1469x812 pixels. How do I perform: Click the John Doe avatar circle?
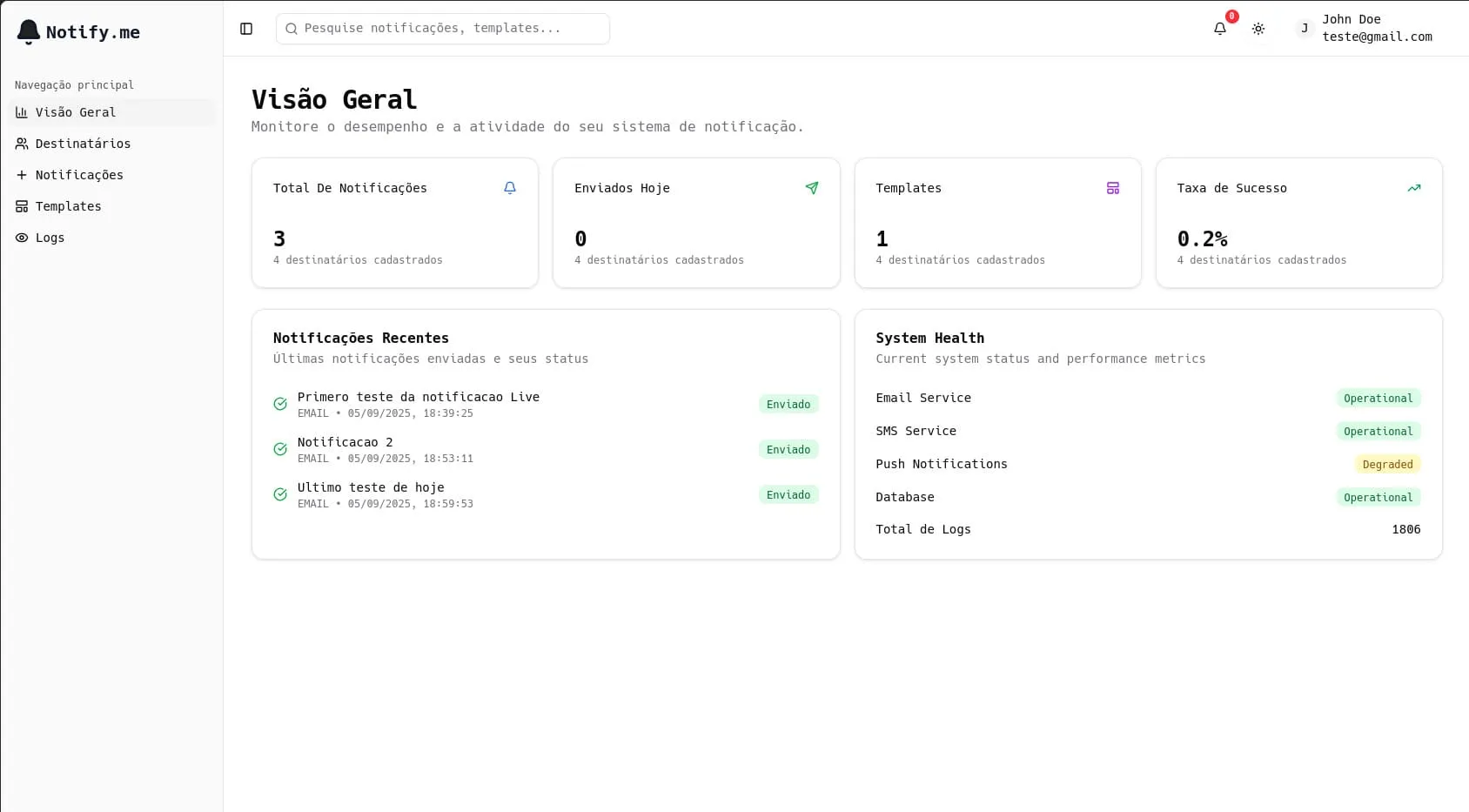click(1304, 29)
